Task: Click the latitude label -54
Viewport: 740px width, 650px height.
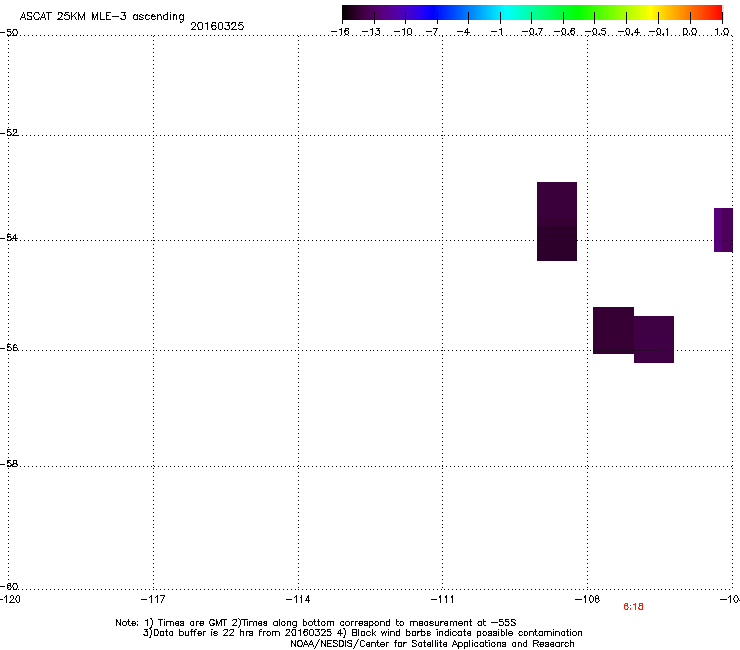Action: pos(9,237)
